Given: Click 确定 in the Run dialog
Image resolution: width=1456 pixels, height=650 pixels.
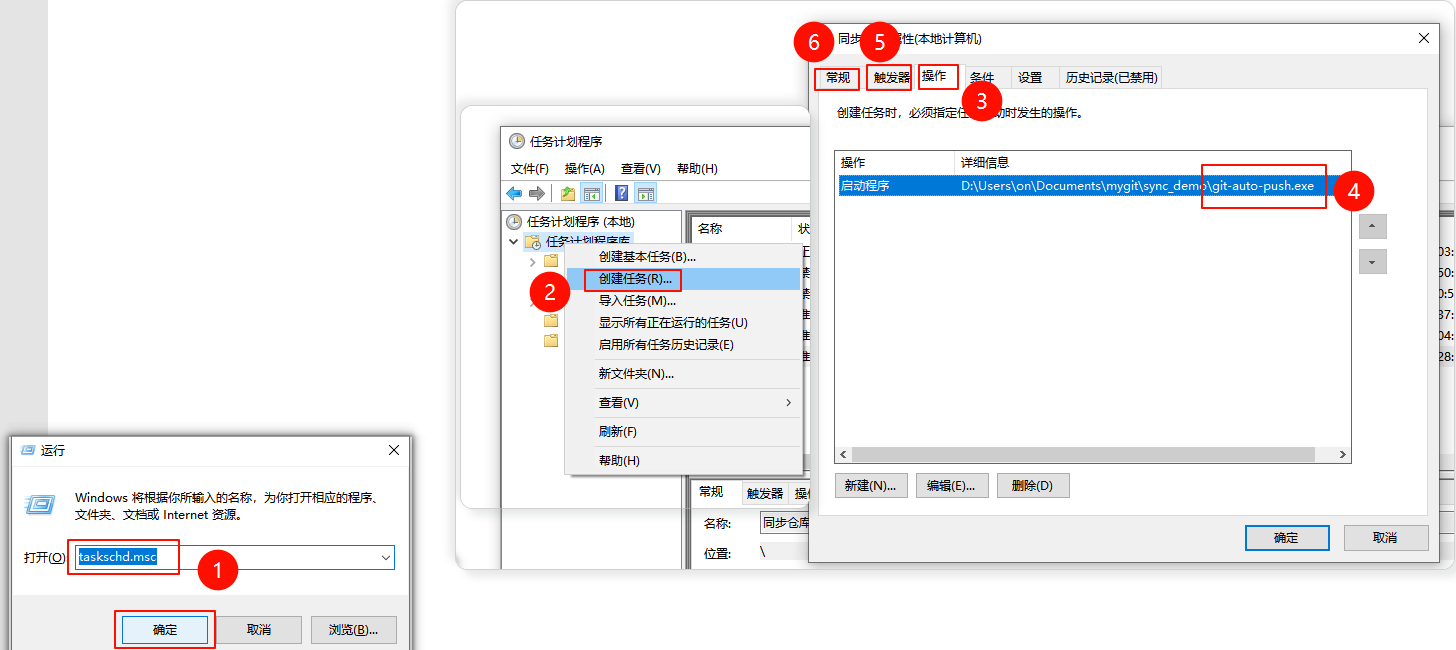Looking at the screenshot, I should pyautogui.click(x=165, y=630).
